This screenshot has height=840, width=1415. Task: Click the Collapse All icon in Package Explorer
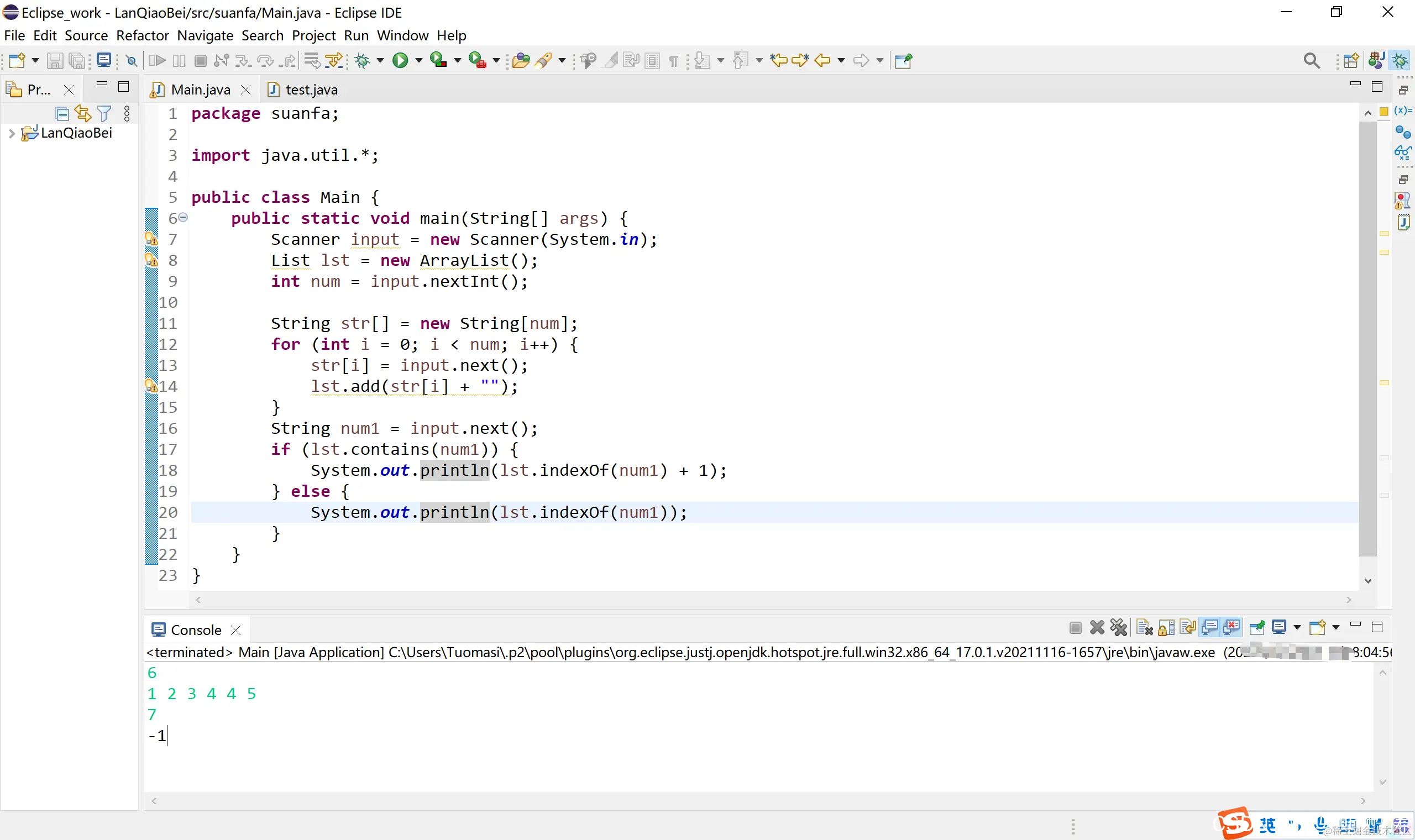(x=62, y=114)
